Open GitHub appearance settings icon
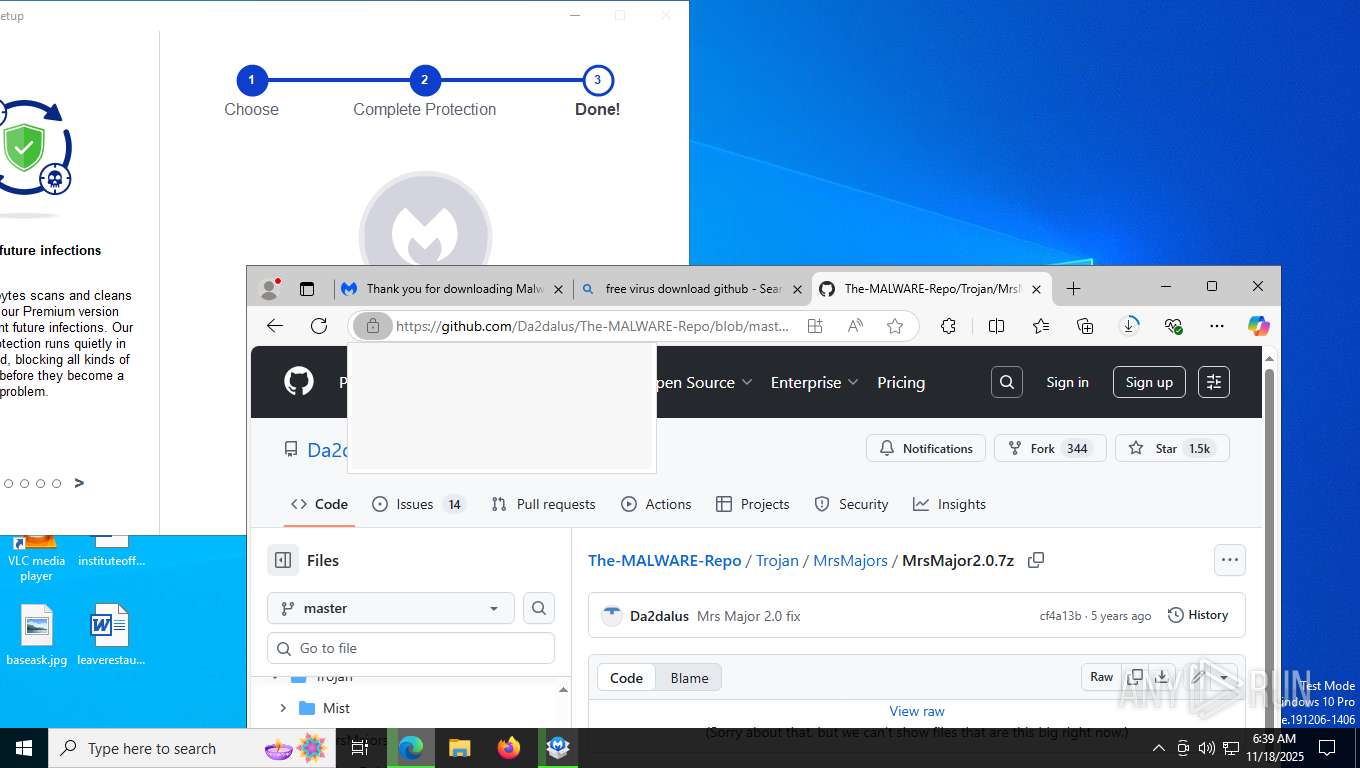Viewport: 1360px width, 768px height. pos(1214,382)
